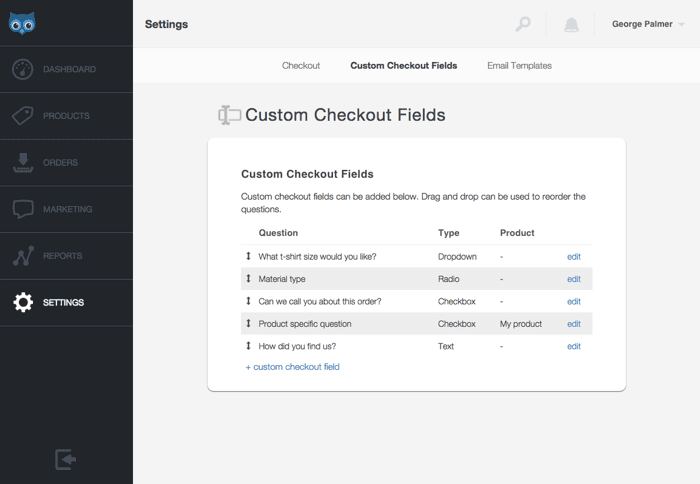This screenshot has height=484, width=700.
Task: Add a new custom checkout field
Action: coord(293,367)
